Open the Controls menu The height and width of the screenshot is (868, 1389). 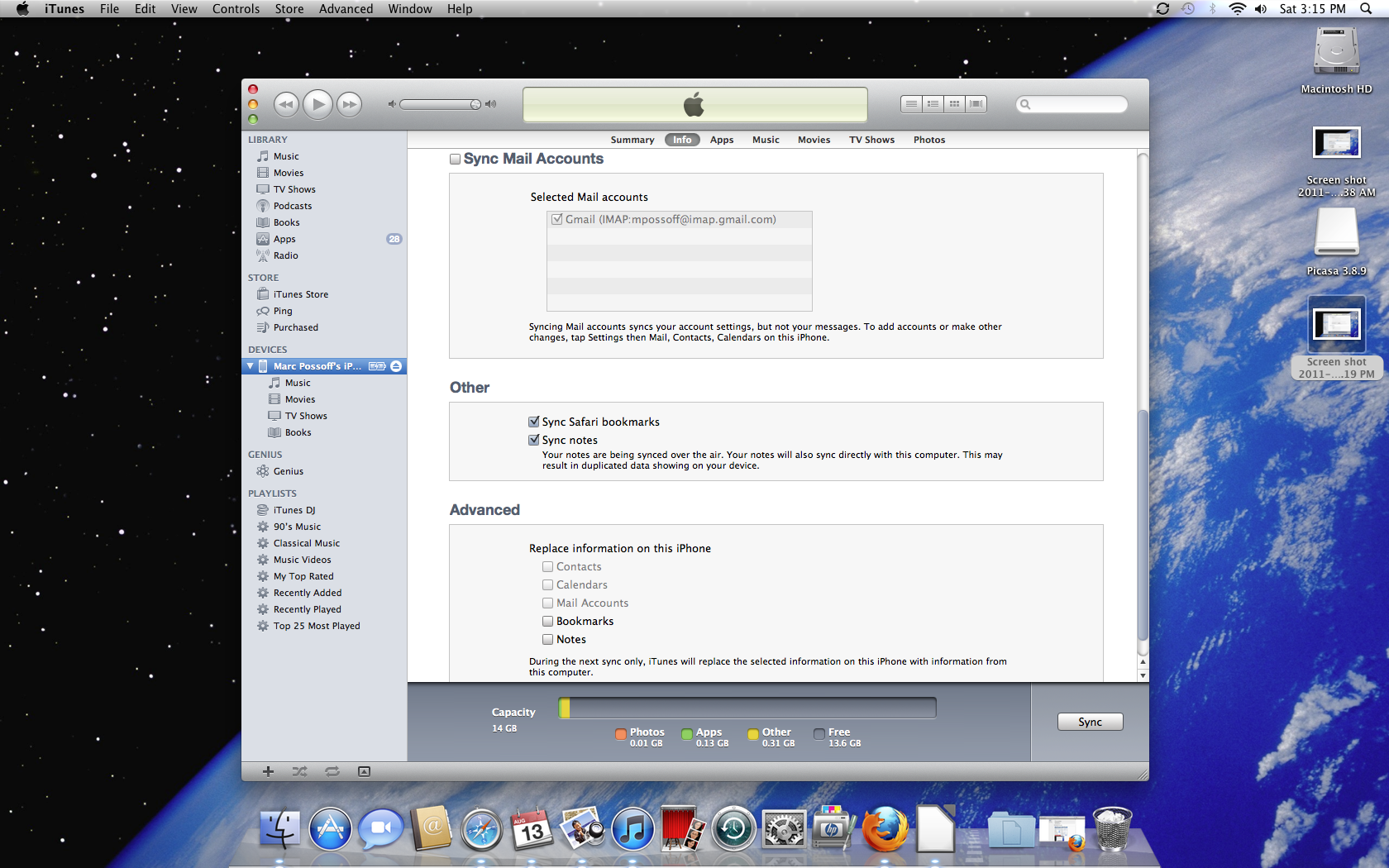pyautogui.click(x=236, y=9)
